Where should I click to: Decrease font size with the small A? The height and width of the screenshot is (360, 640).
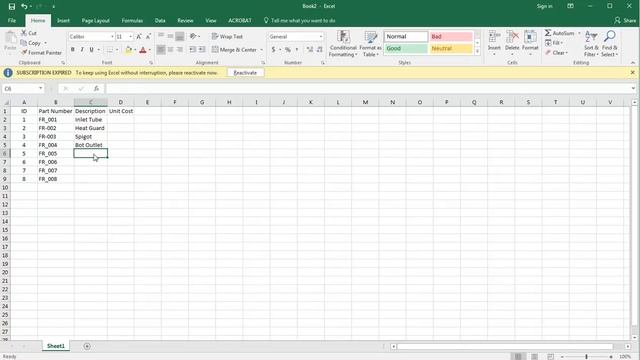tap(148, 36)
